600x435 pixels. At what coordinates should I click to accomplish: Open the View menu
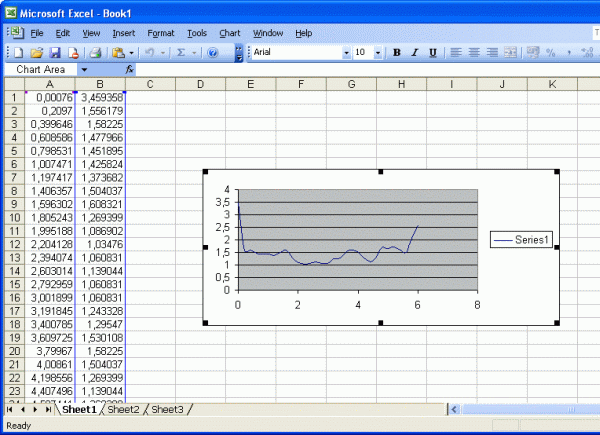pos(91,33)
